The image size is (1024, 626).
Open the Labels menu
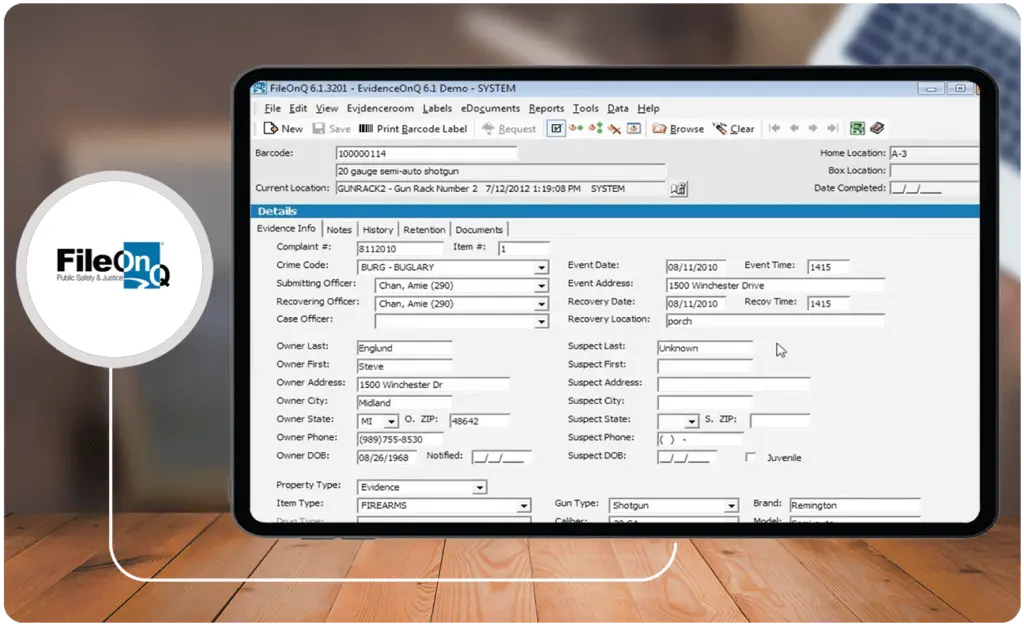point(437,108)
